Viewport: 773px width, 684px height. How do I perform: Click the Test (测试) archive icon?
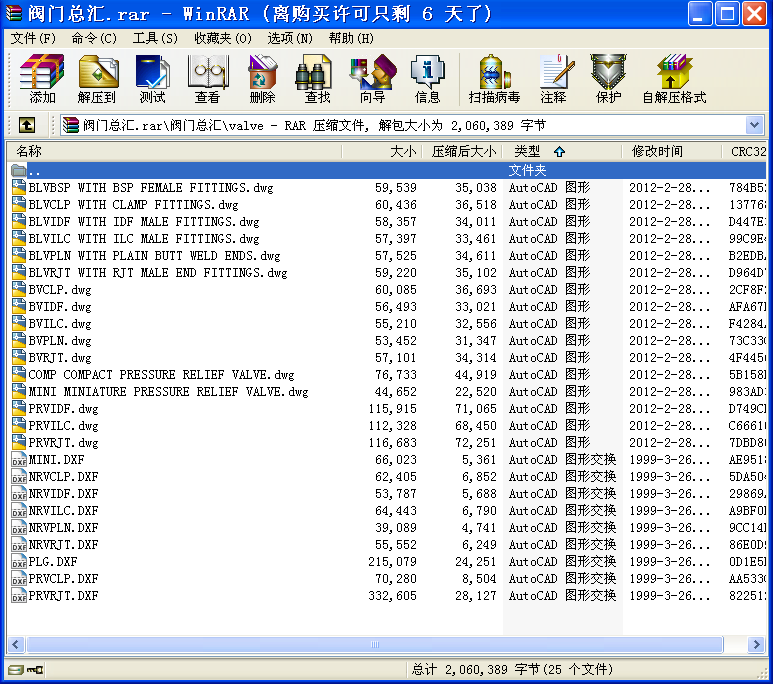[152, 79]
